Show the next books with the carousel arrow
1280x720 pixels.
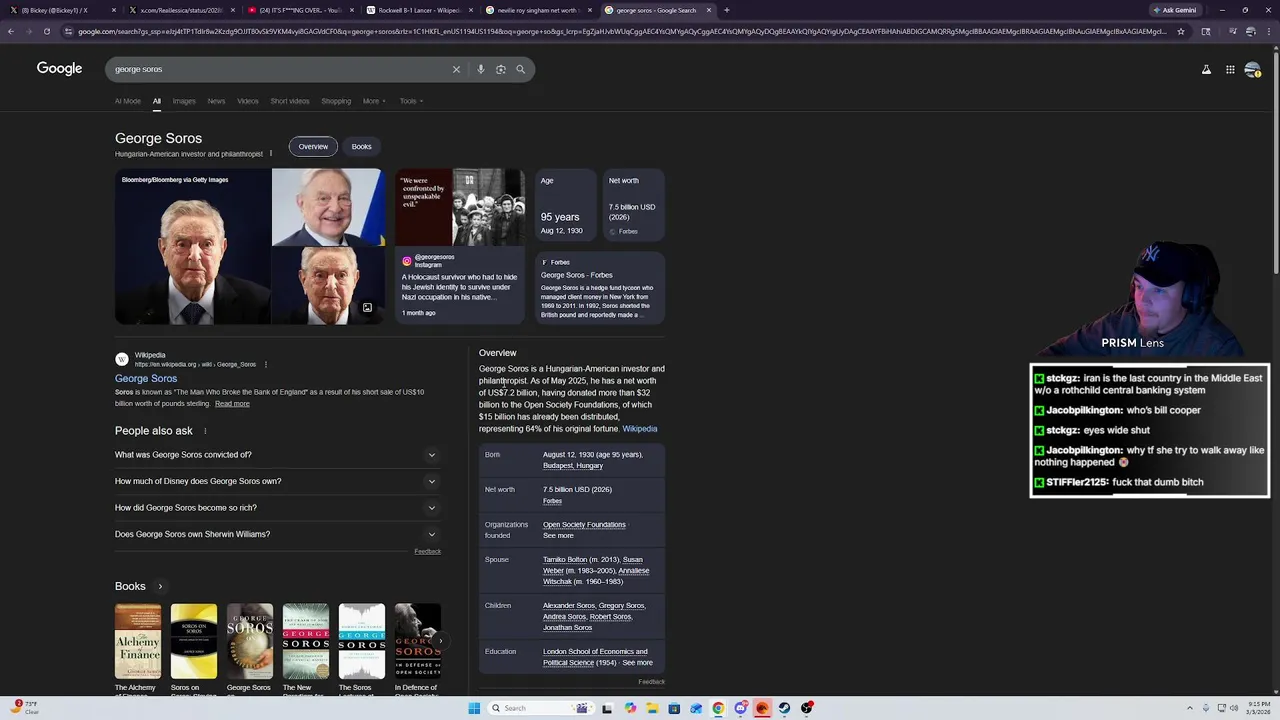[x=440, y=640]
